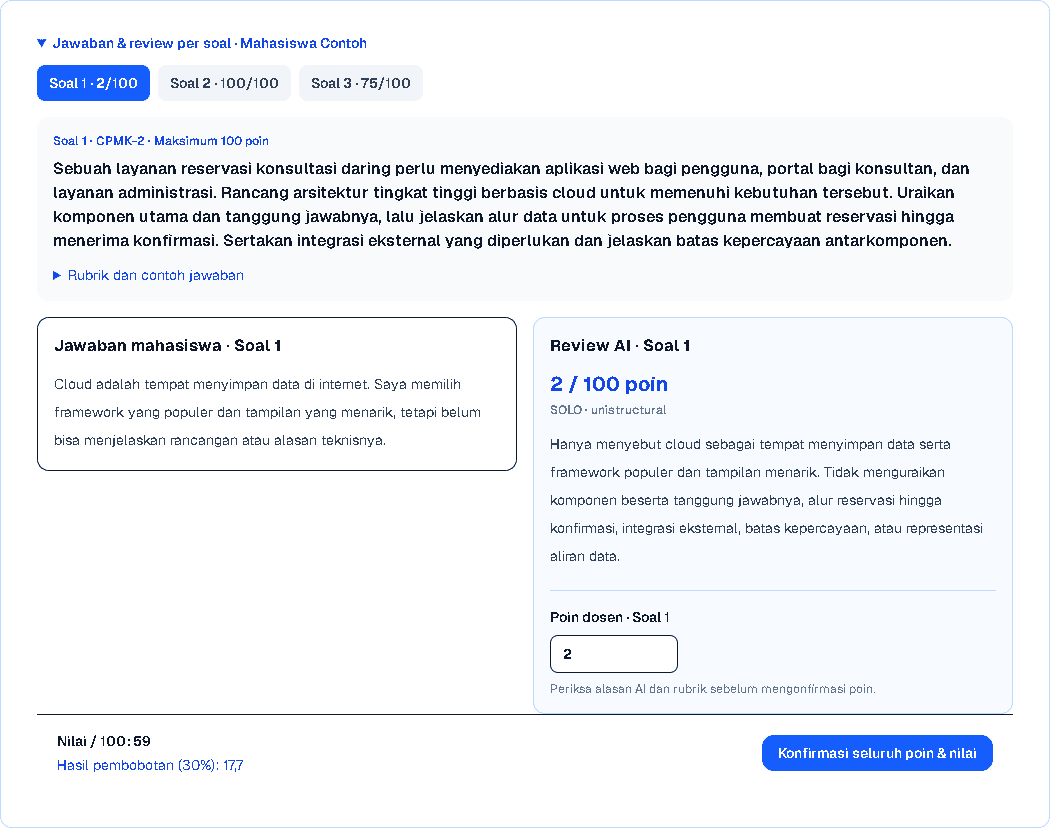Switch to the Soal 2 · 100/100 tab

pyautogui.click(x=224, y=83)
